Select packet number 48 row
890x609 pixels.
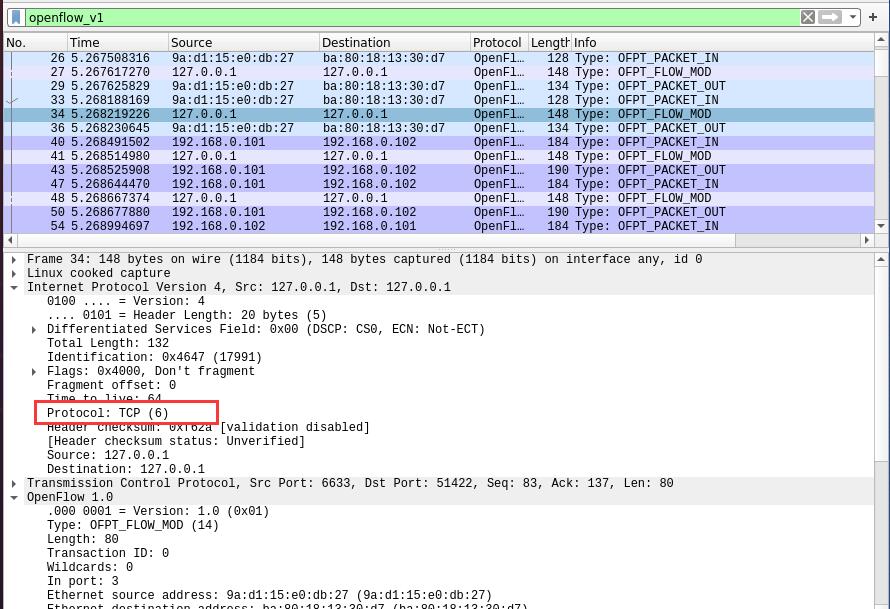438,198
